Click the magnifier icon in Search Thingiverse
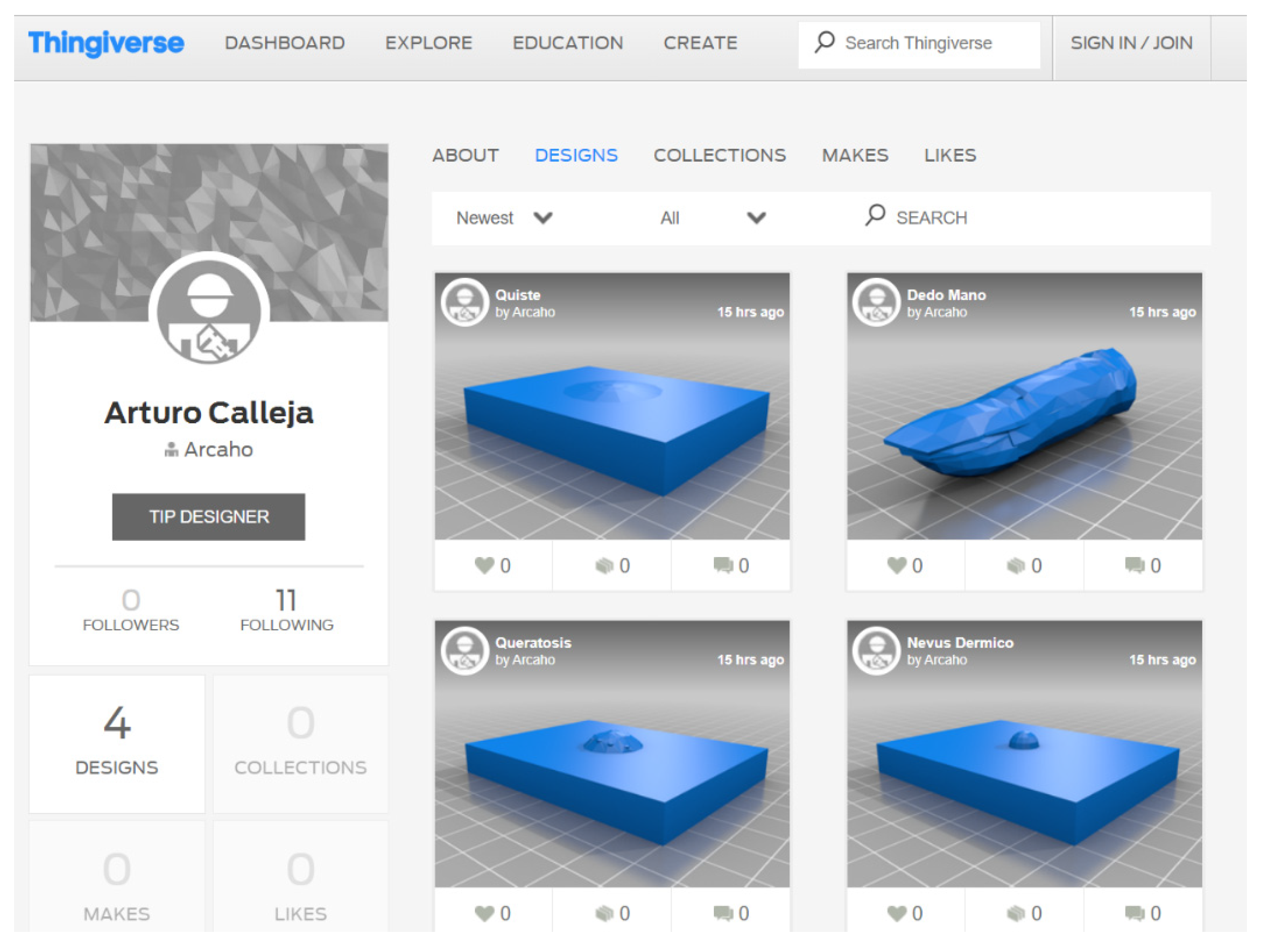1267x952 pixels. click(x=825, y=42)
